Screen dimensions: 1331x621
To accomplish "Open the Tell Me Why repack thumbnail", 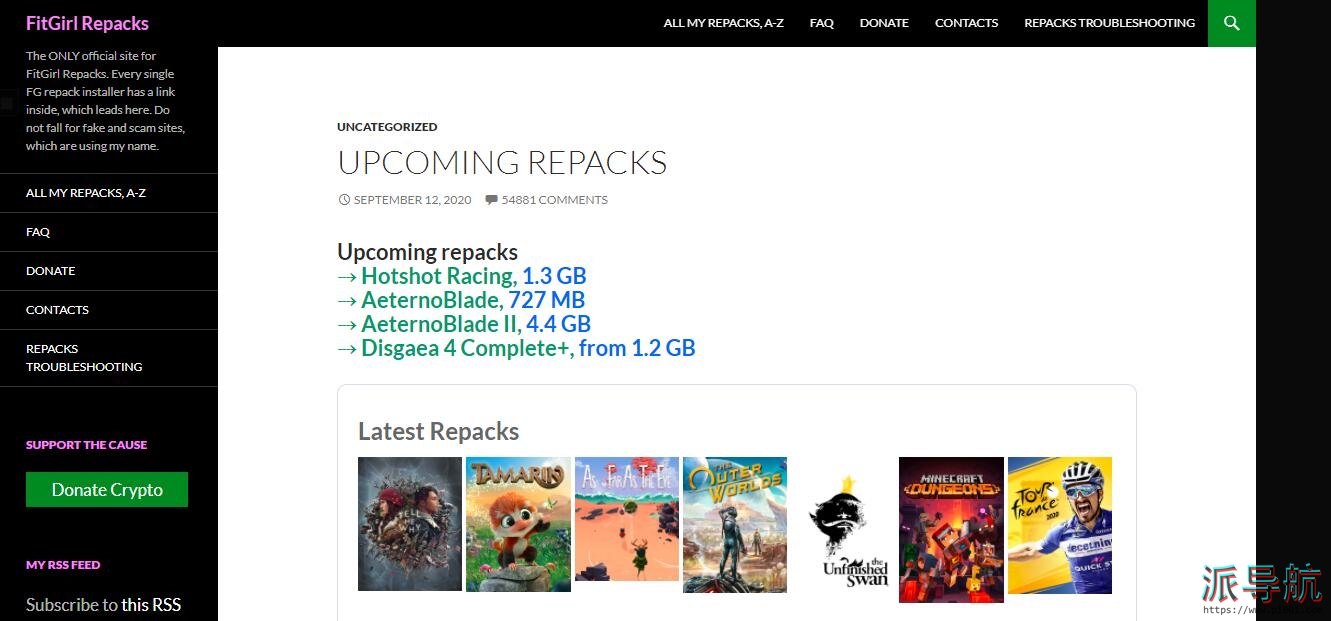I will (x=410, y=524).
